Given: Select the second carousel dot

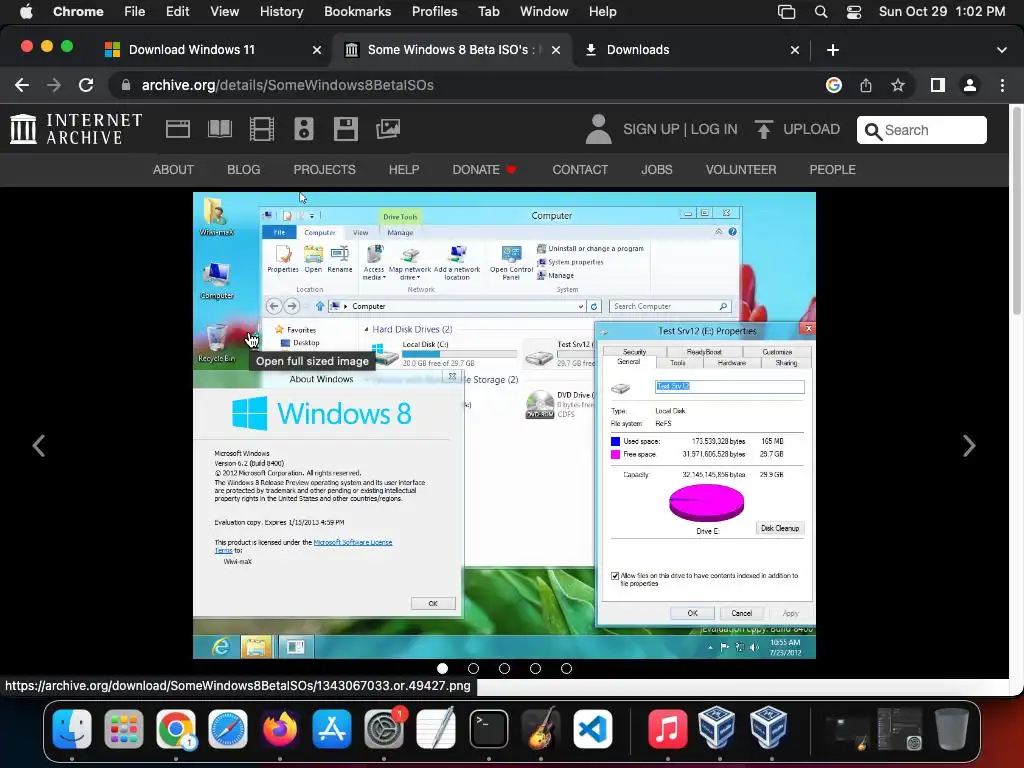Looking at the screenshot, I should (x=473, y=668).
